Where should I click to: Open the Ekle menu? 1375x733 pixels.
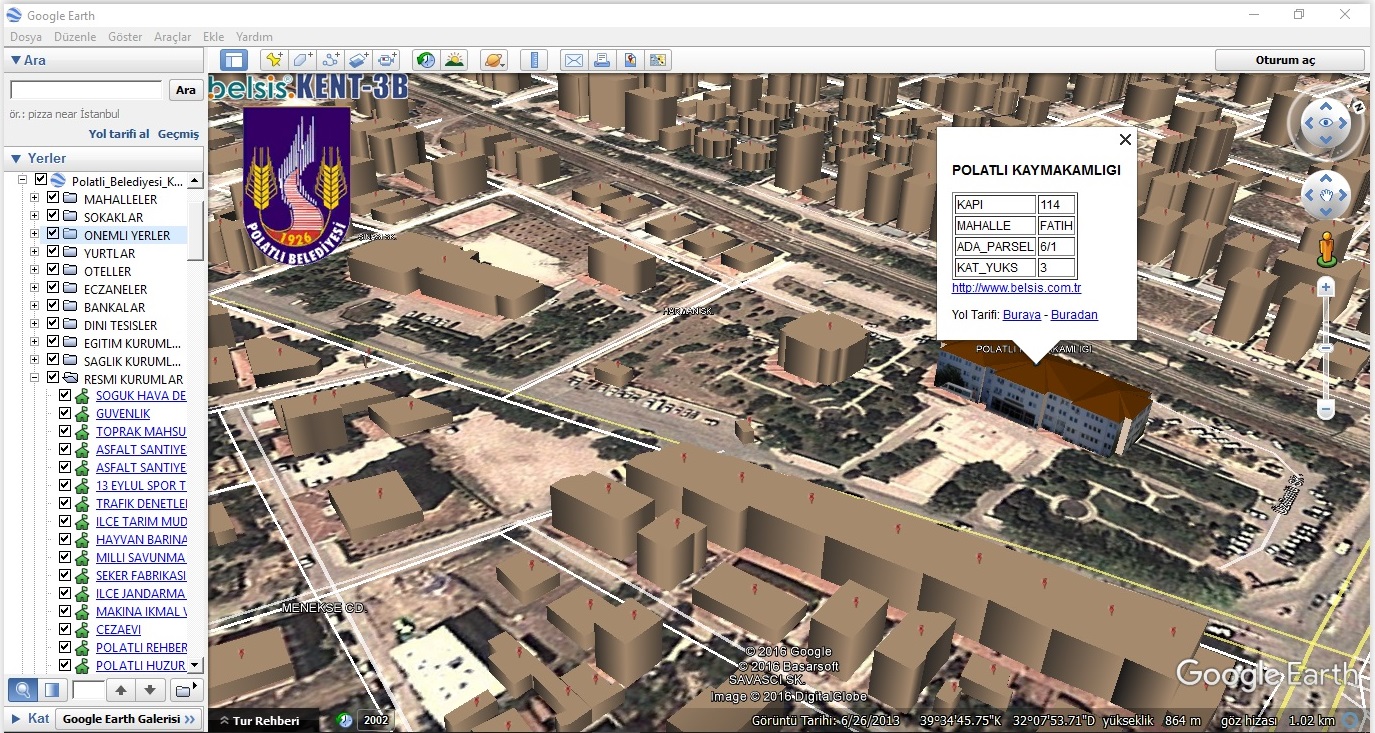coord(213,37)
